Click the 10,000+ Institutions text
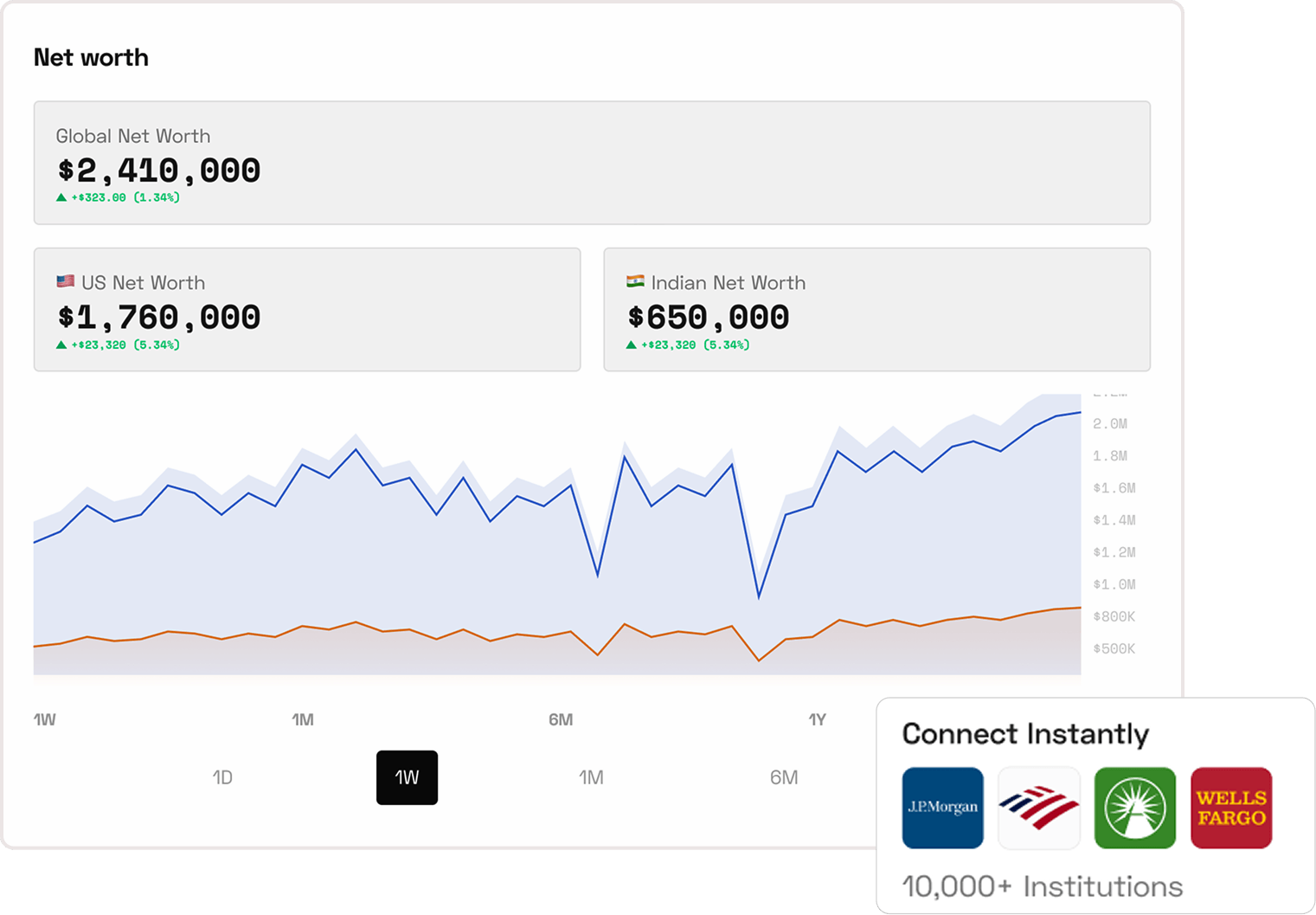This screenshot has height=915, width=1316. click(1042, 886)
